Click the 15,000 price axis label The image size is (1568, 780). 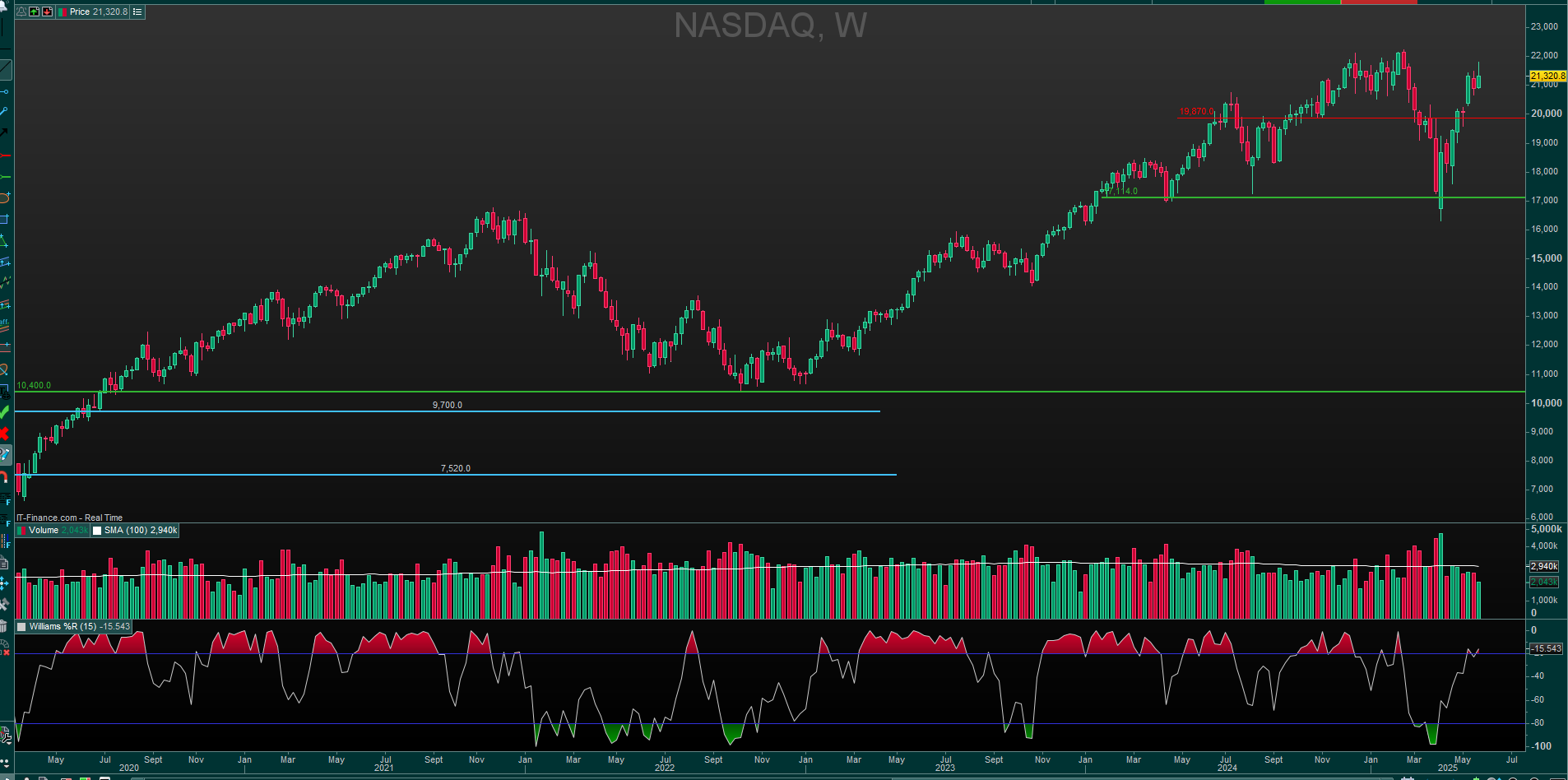pyautogui.click(x=1546, y=258)
